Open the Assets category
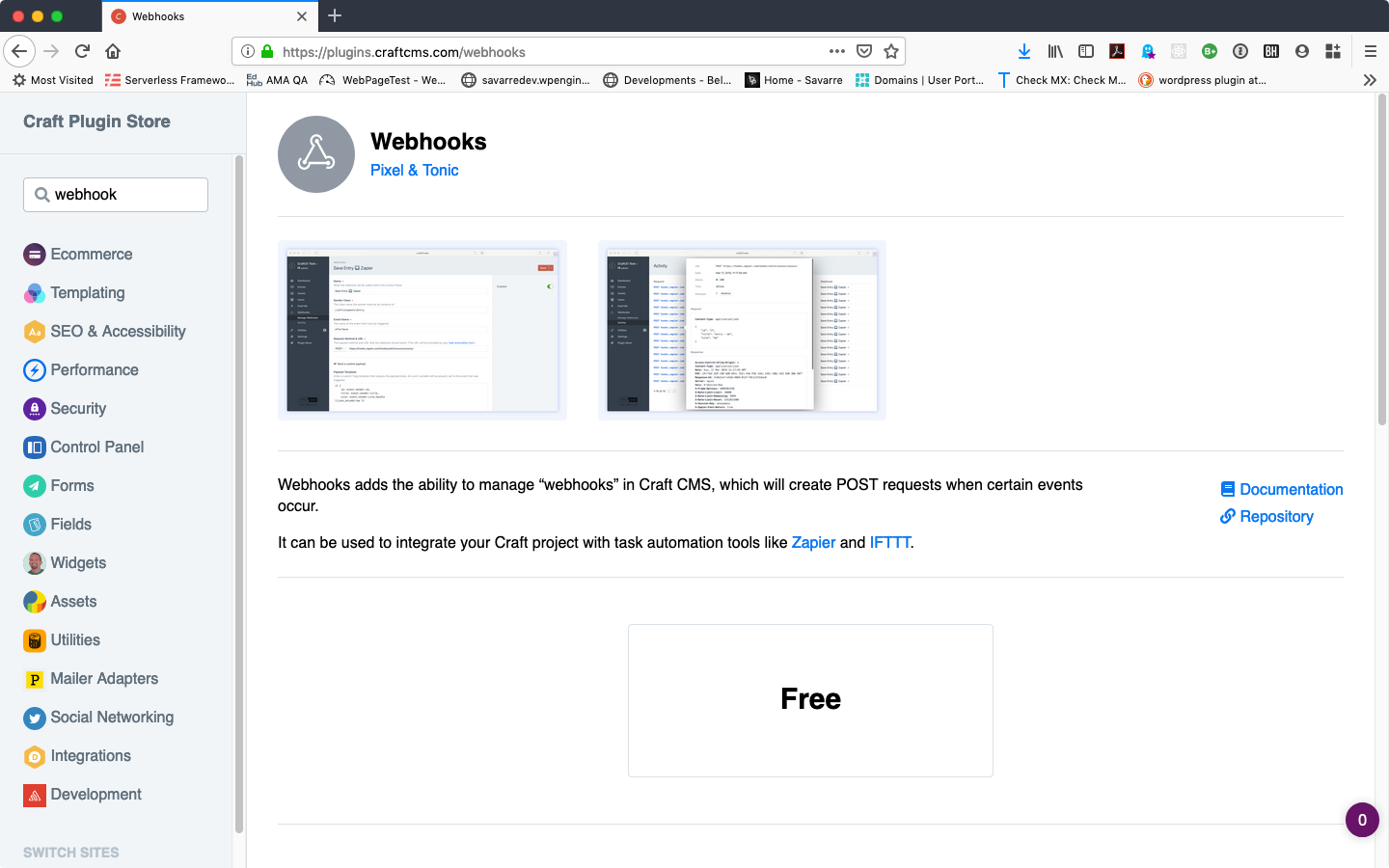This screenshot has height=868, width=1389. pyautogui.click(x=60, y=602)
